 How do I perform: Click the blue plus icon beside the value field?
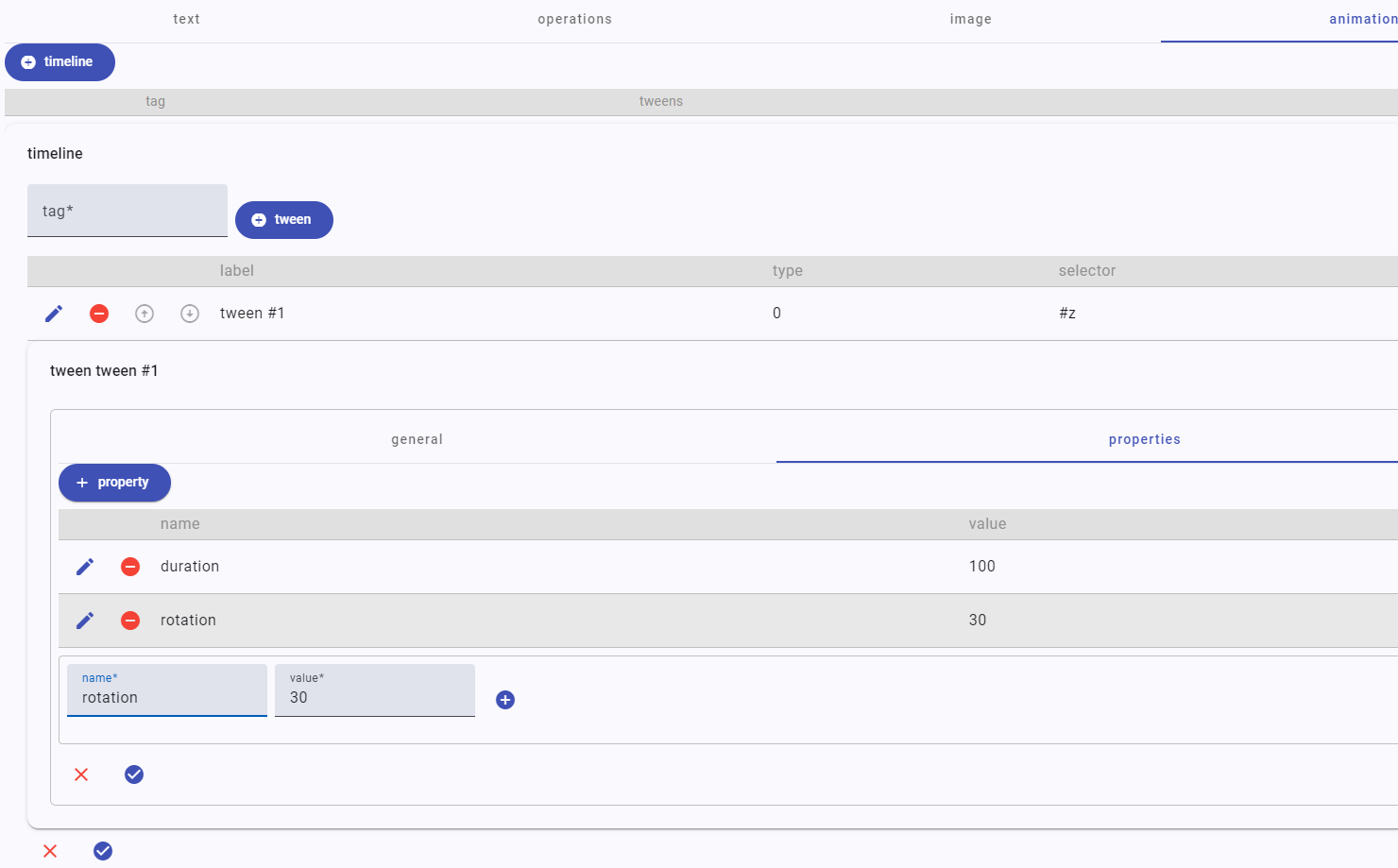click(505, 700)
